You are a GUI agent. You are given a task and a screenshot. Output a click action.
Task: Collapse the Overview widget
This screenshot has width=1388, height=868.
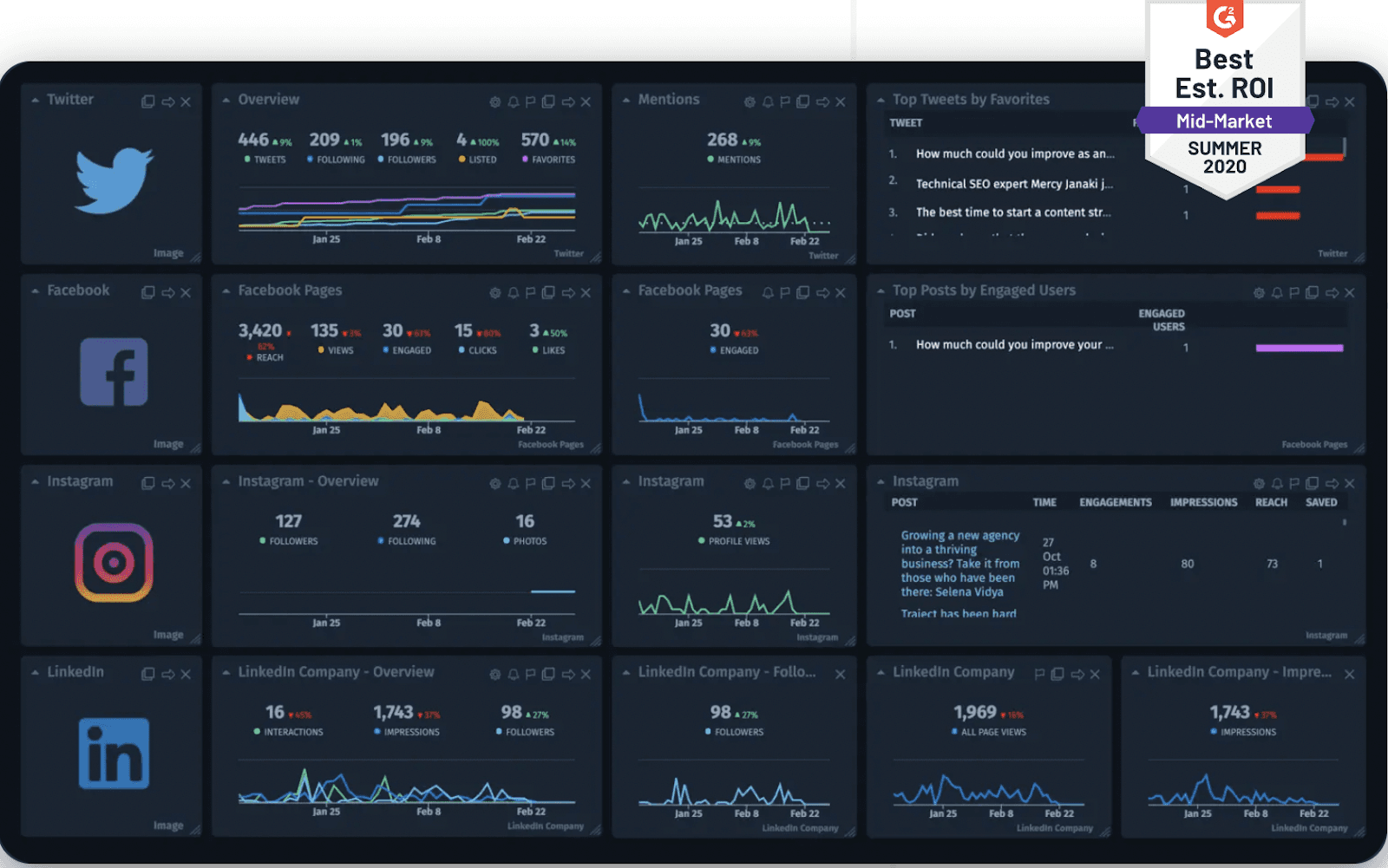pyautogui.click(x=226, y=101)
